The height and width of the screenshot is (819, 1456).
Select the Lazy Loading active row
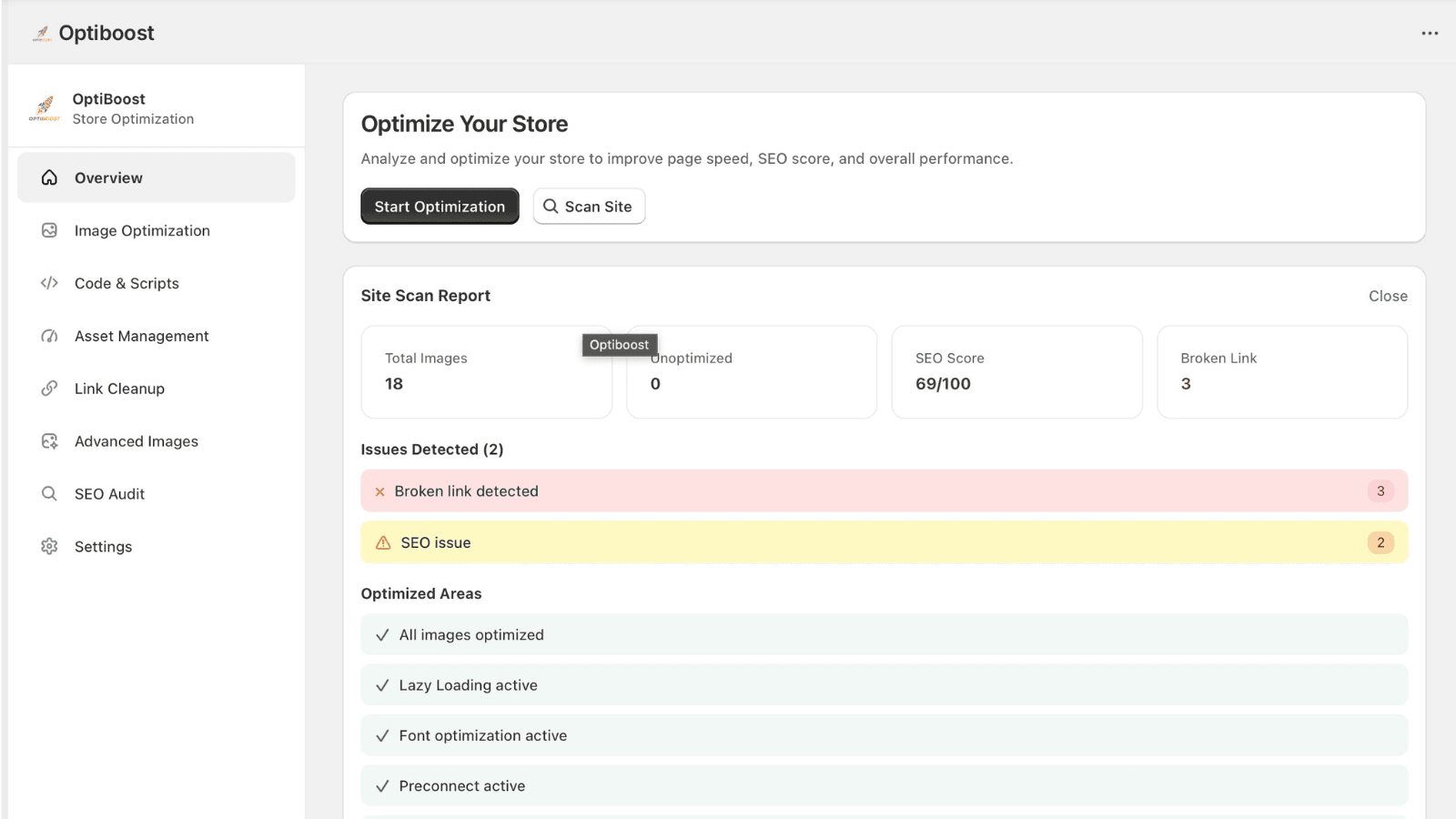884,685
